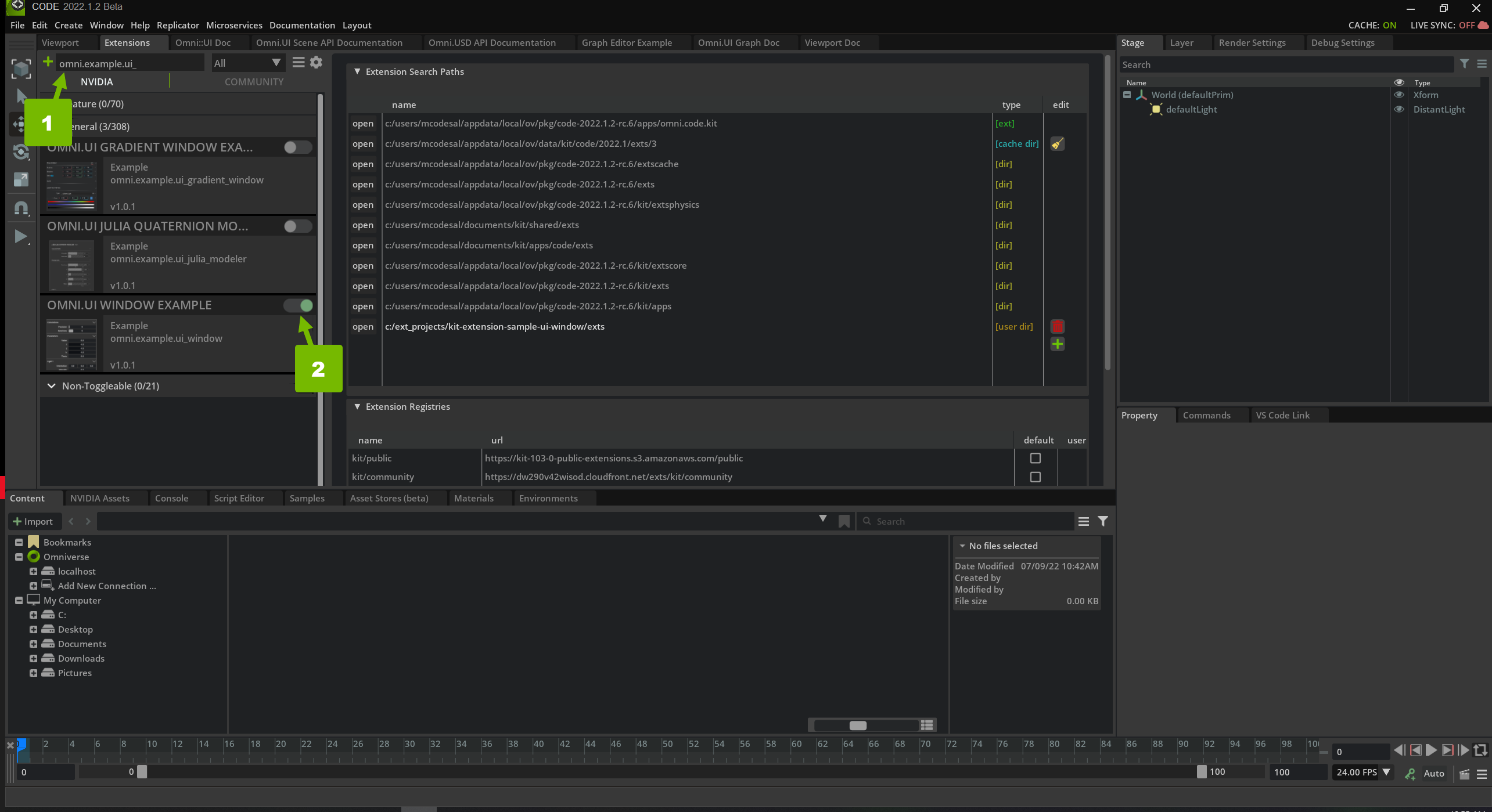The height and width of the screenshot is (812, 1492).
Task: Open the omni.code.kit path row
Action: click(363, 123)
